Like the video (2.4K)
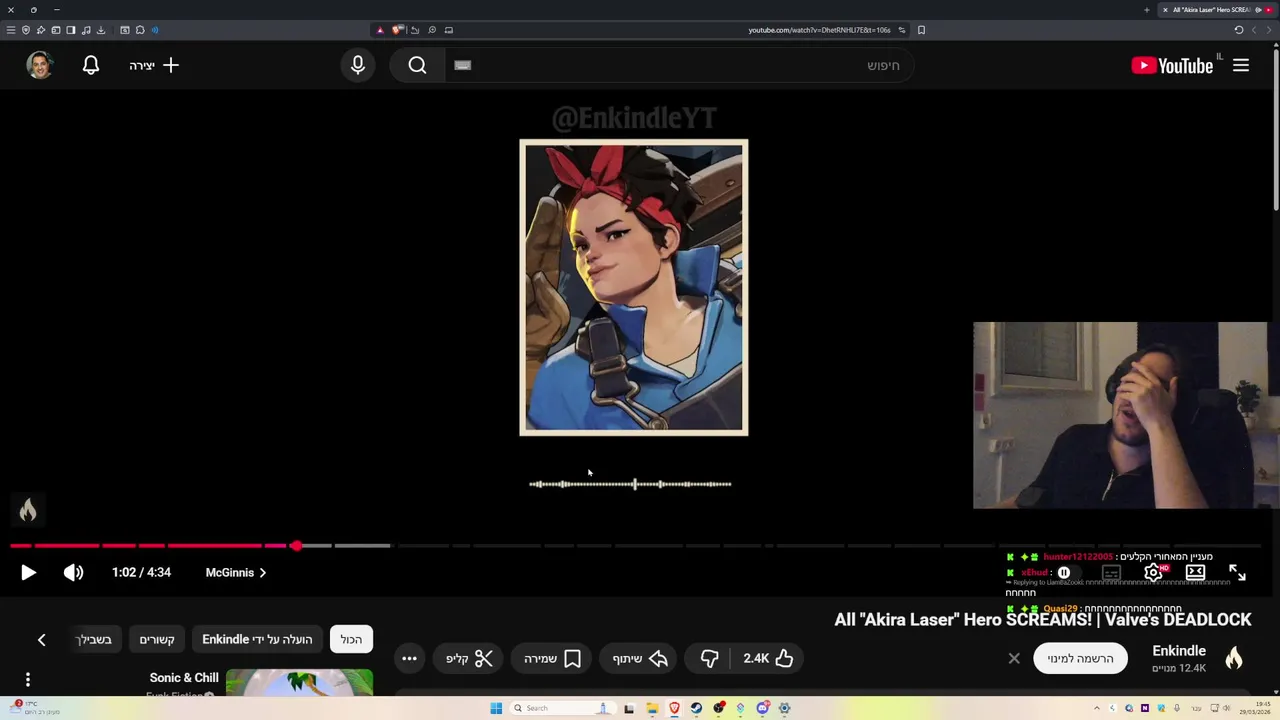 768,658
